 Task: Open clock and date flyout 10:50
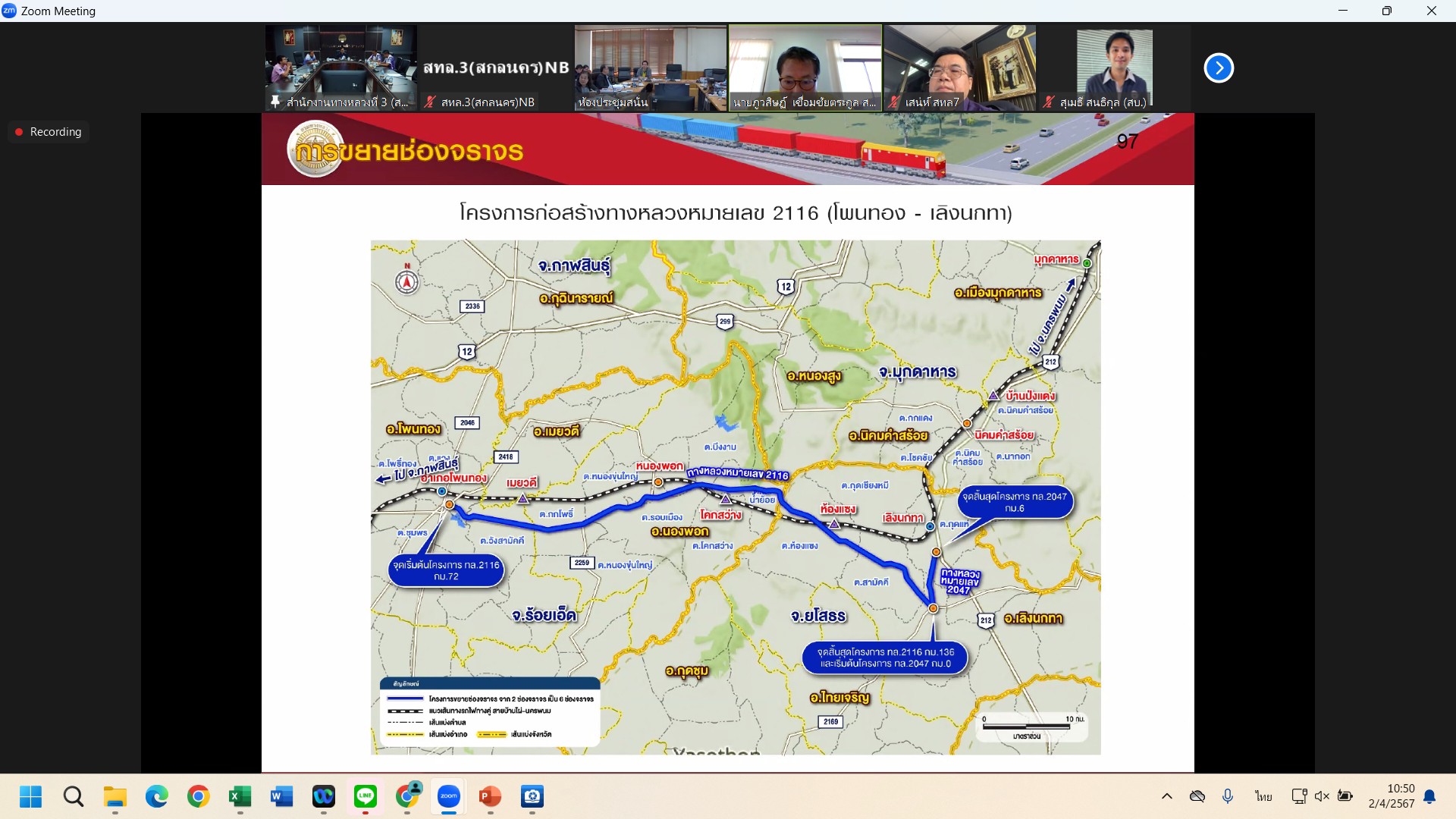[x=1392, y=796]
